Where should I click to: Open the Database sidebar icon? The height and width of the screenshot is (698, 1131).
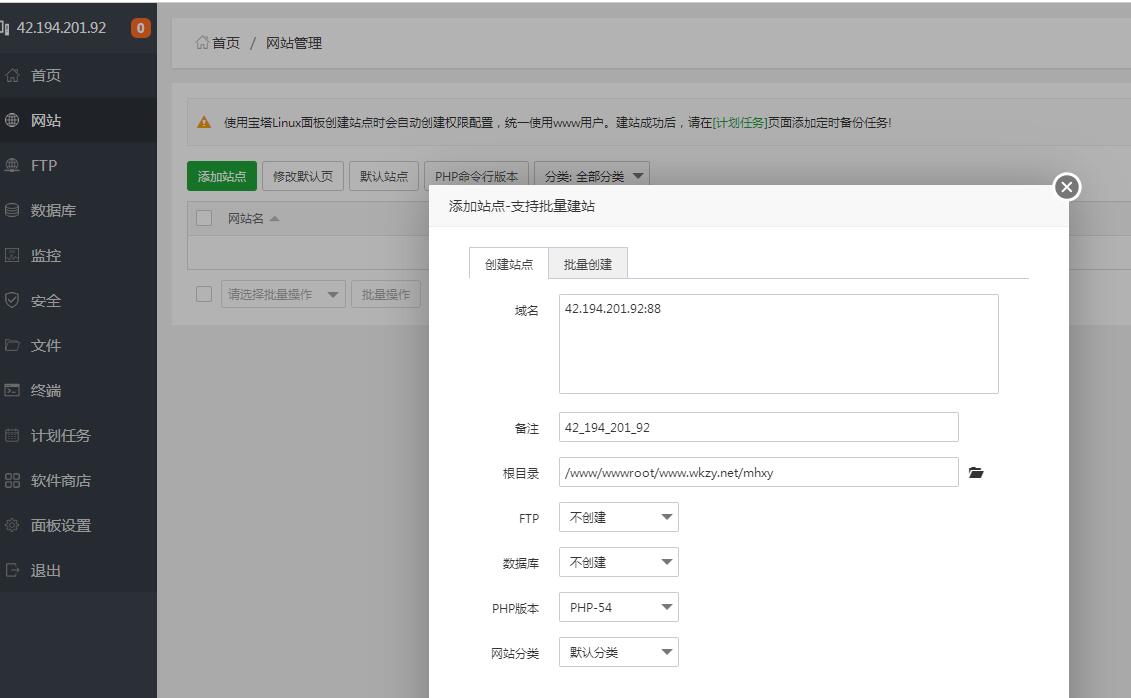pos(13,211)
